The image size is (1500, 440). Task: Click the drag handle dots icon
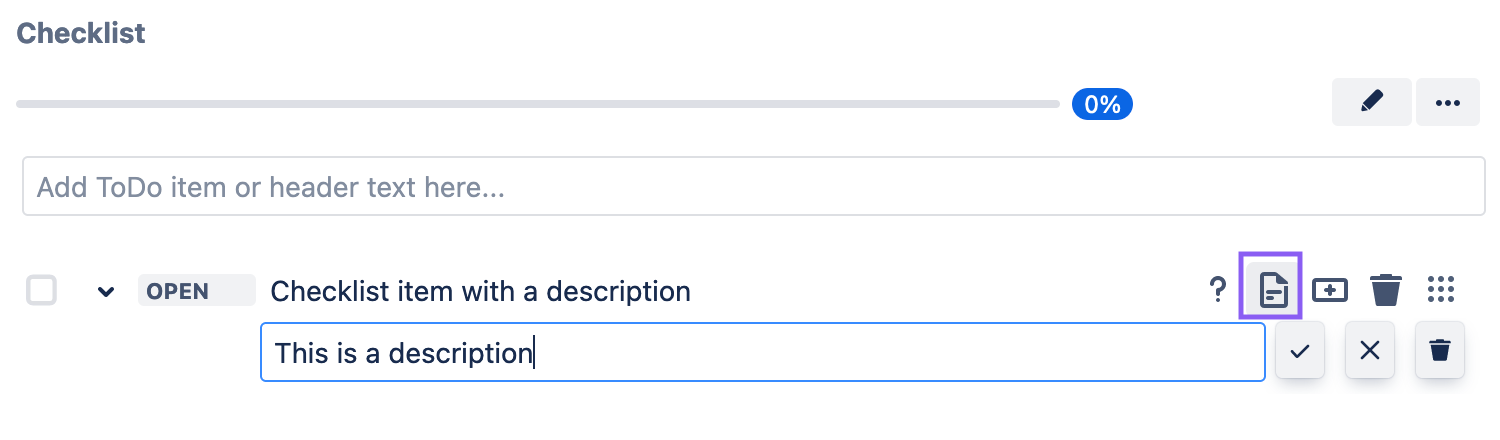tap(1440, 290)
